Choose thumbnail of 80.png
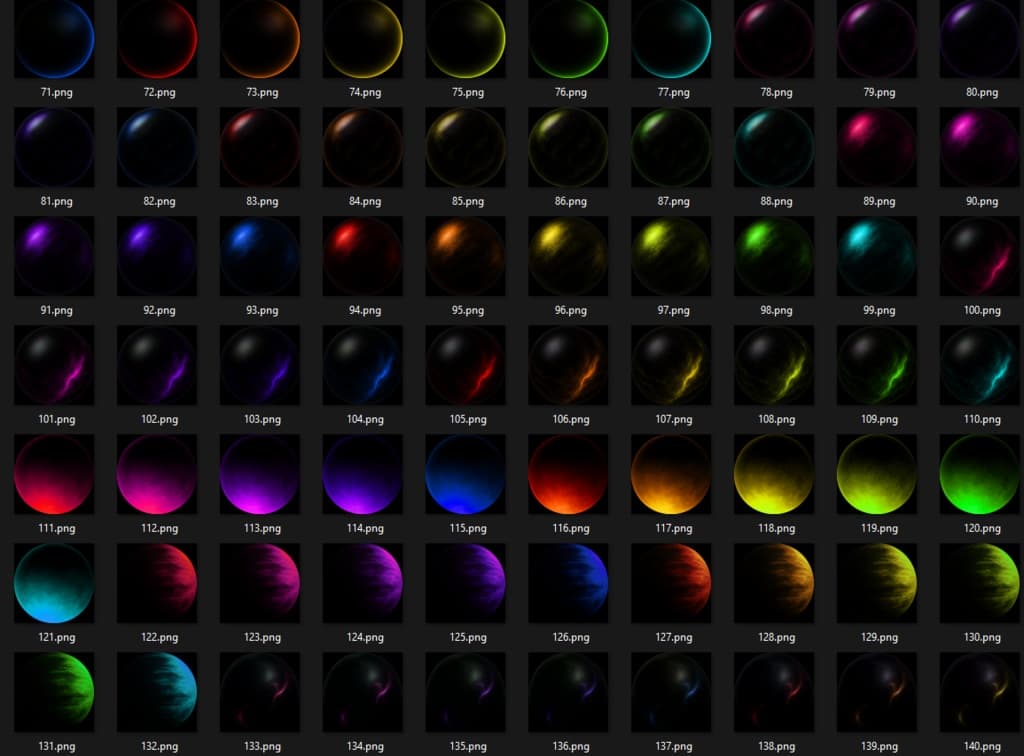Screen dimensions: 1024x756 (x=980, y=39)
